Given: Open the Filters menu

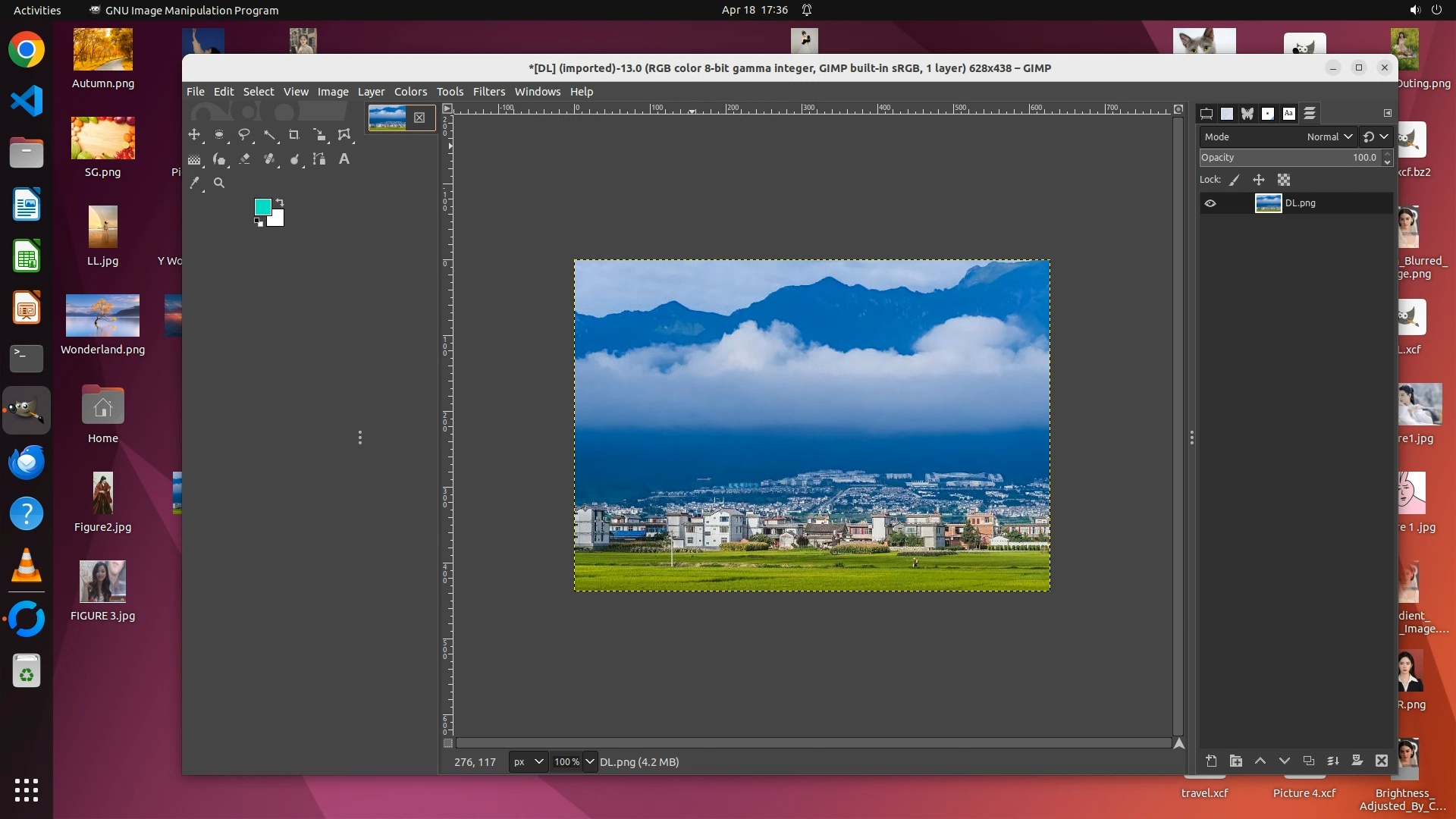Looking at the screenshot, I should pos(488,92).
